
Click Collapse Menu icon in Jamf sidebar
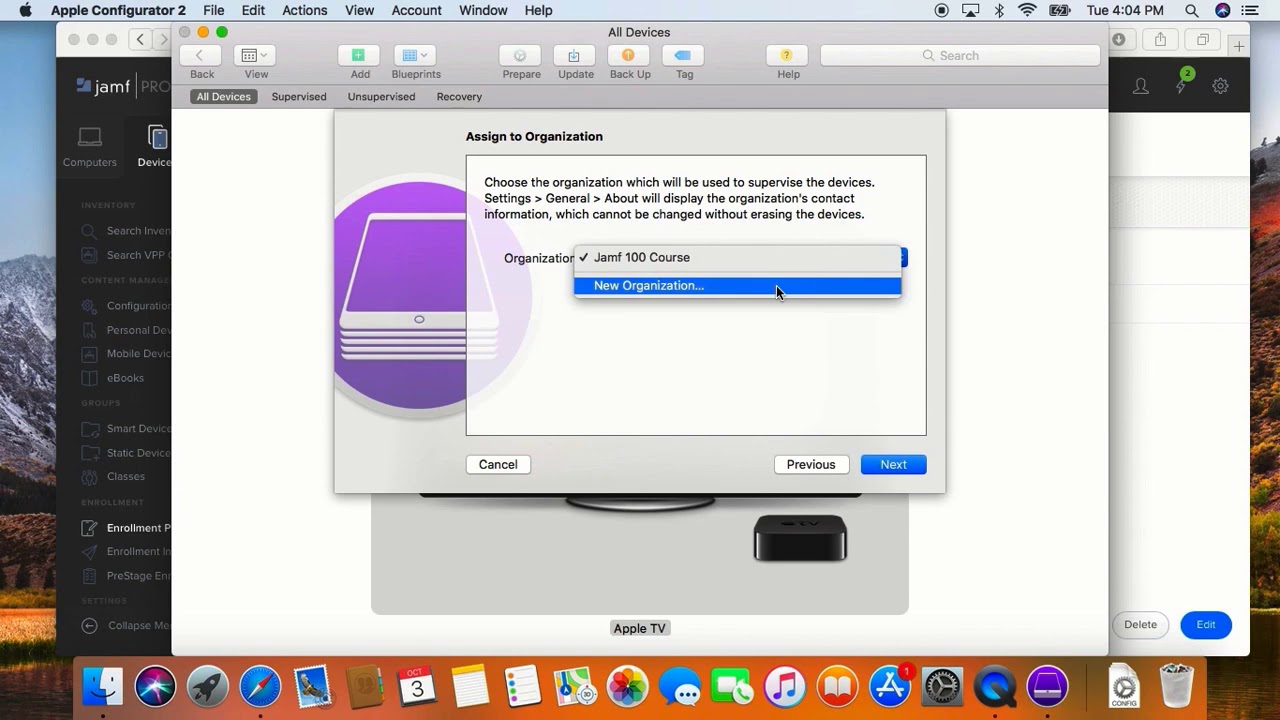point(89,626)
